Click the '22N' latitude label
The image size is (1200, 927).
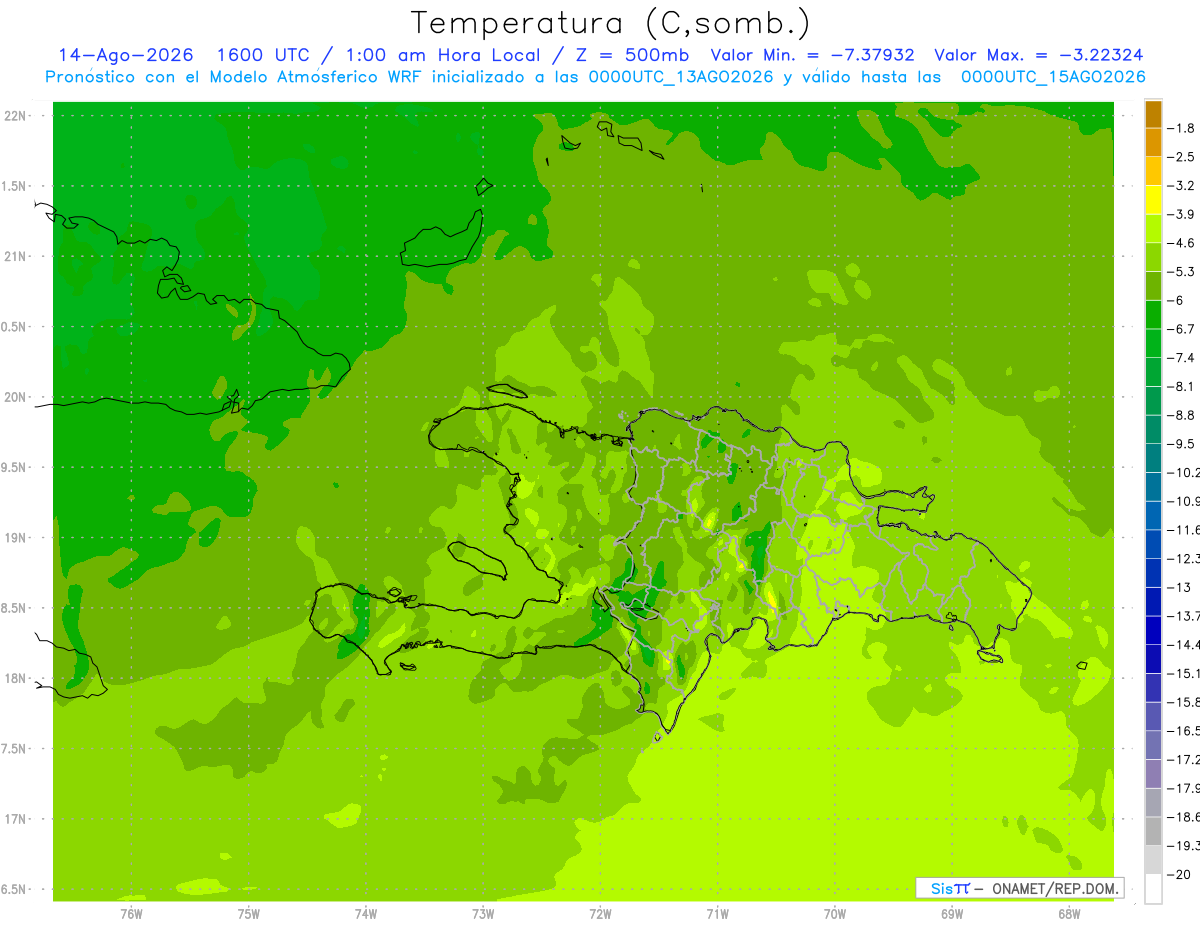click(16, 116)
